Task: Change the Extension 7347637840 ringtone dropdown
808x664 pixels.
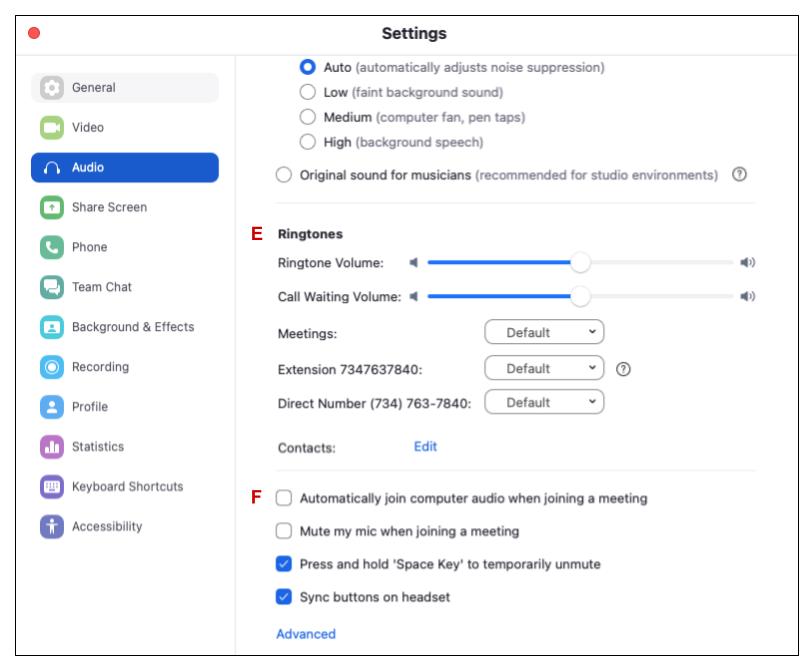Action: click(545, 368)
